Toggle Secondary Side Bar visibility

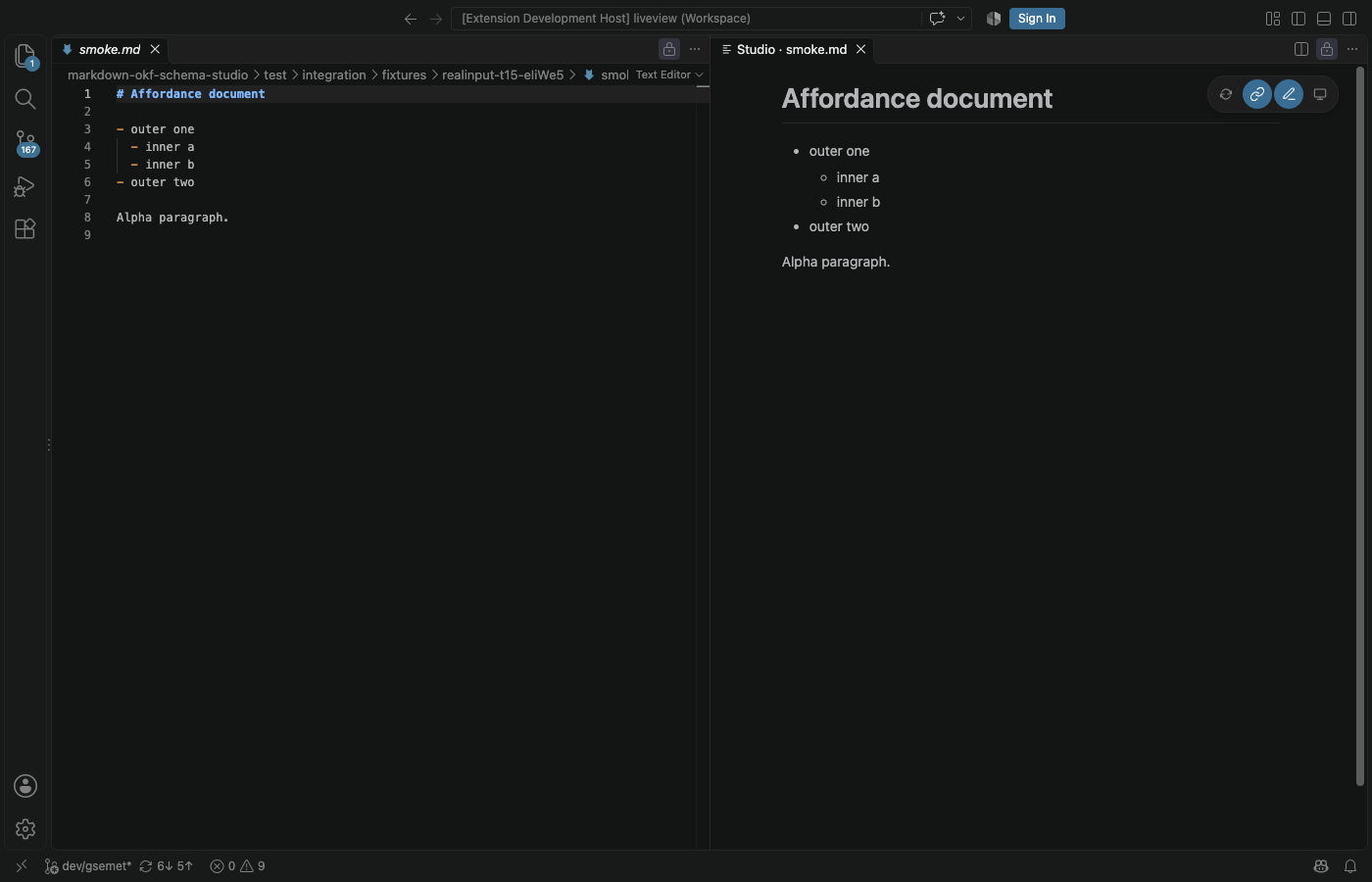point(1349,19)
